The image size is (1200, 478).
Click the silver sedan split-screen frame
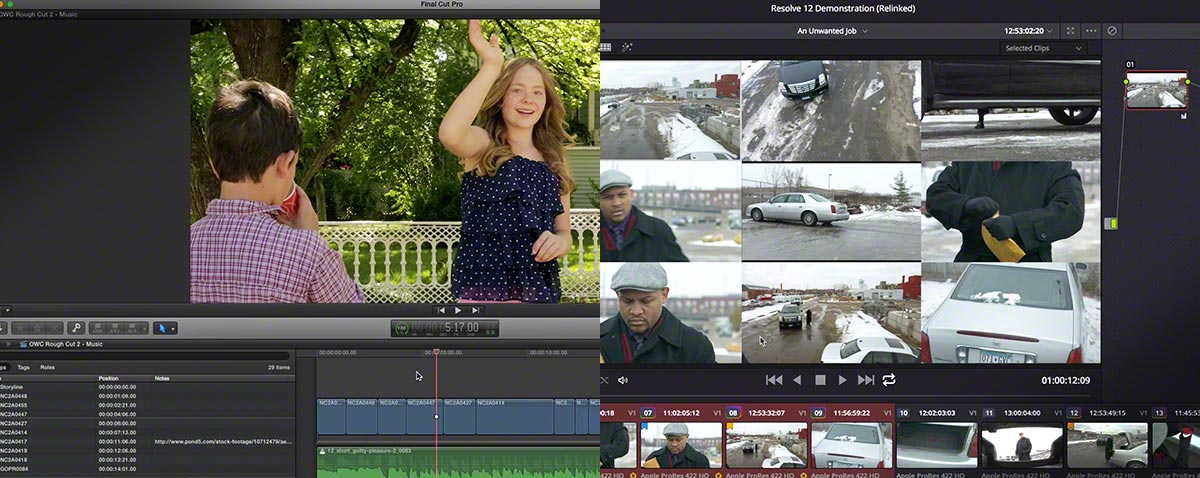pos(830,211)
